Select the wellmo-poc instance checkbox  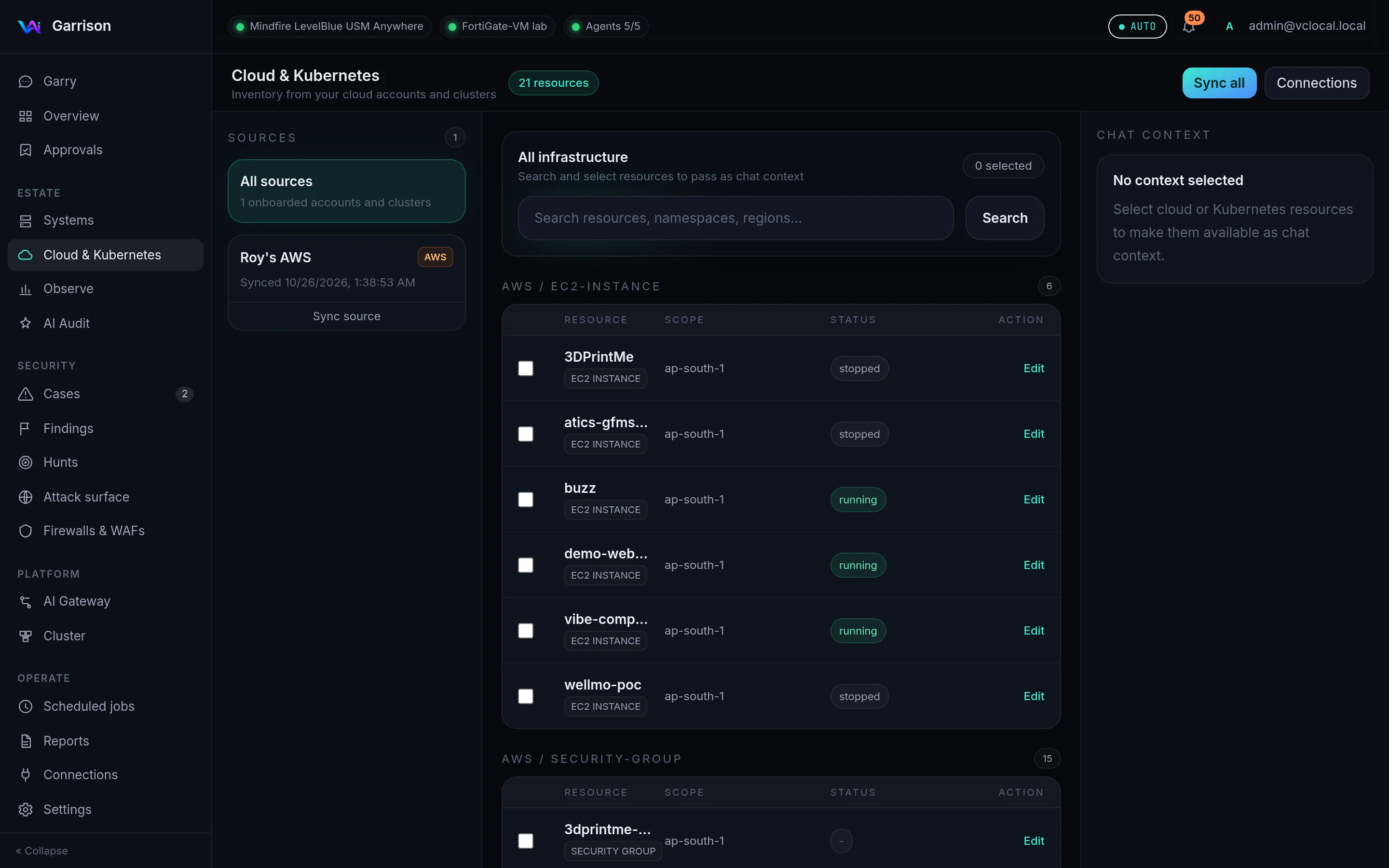525,696
